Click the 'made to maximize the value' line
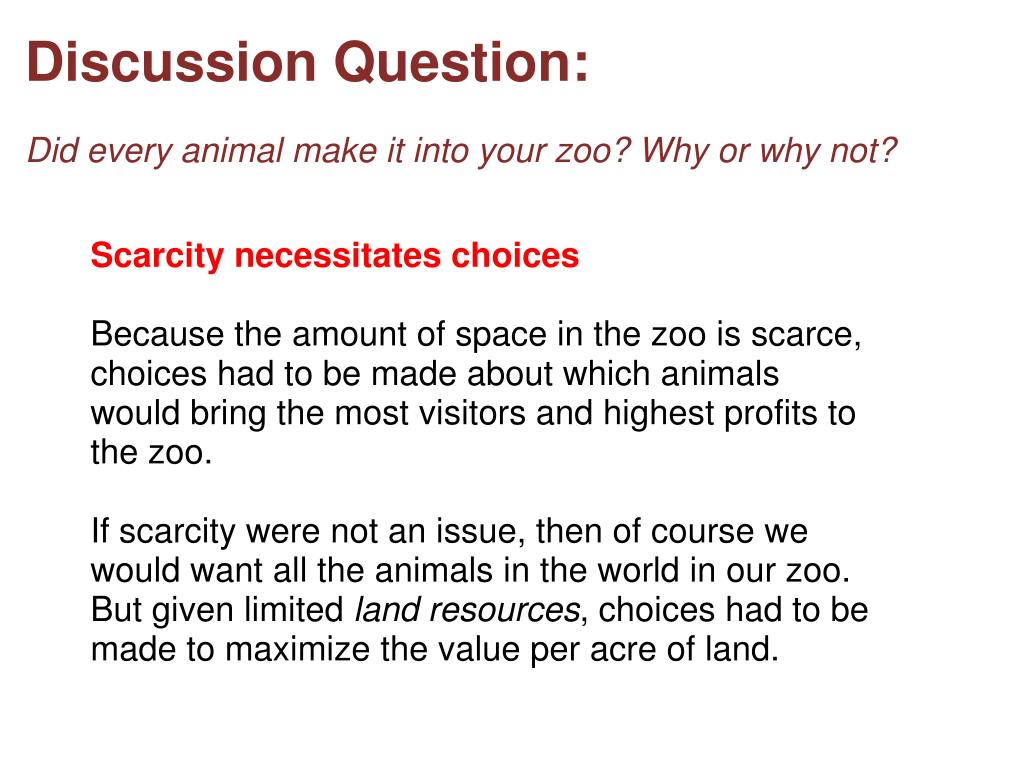 (435, 650)
